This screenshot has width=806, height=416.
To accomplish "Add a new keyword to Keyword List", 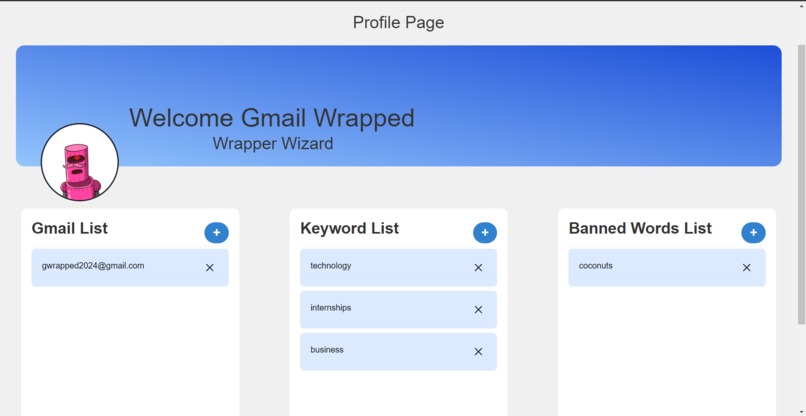I will 485,233.
